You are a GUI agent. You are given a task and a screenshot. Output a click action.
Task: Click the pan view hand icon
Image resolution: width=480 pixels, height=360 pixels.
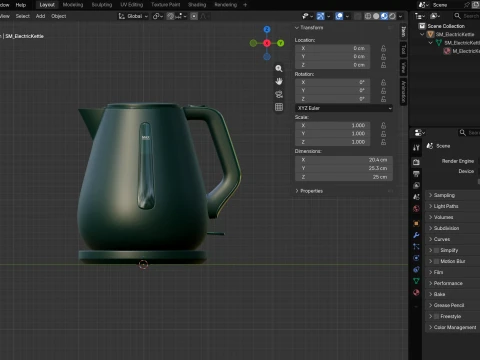pyautogui.click(x=279, y=81)
